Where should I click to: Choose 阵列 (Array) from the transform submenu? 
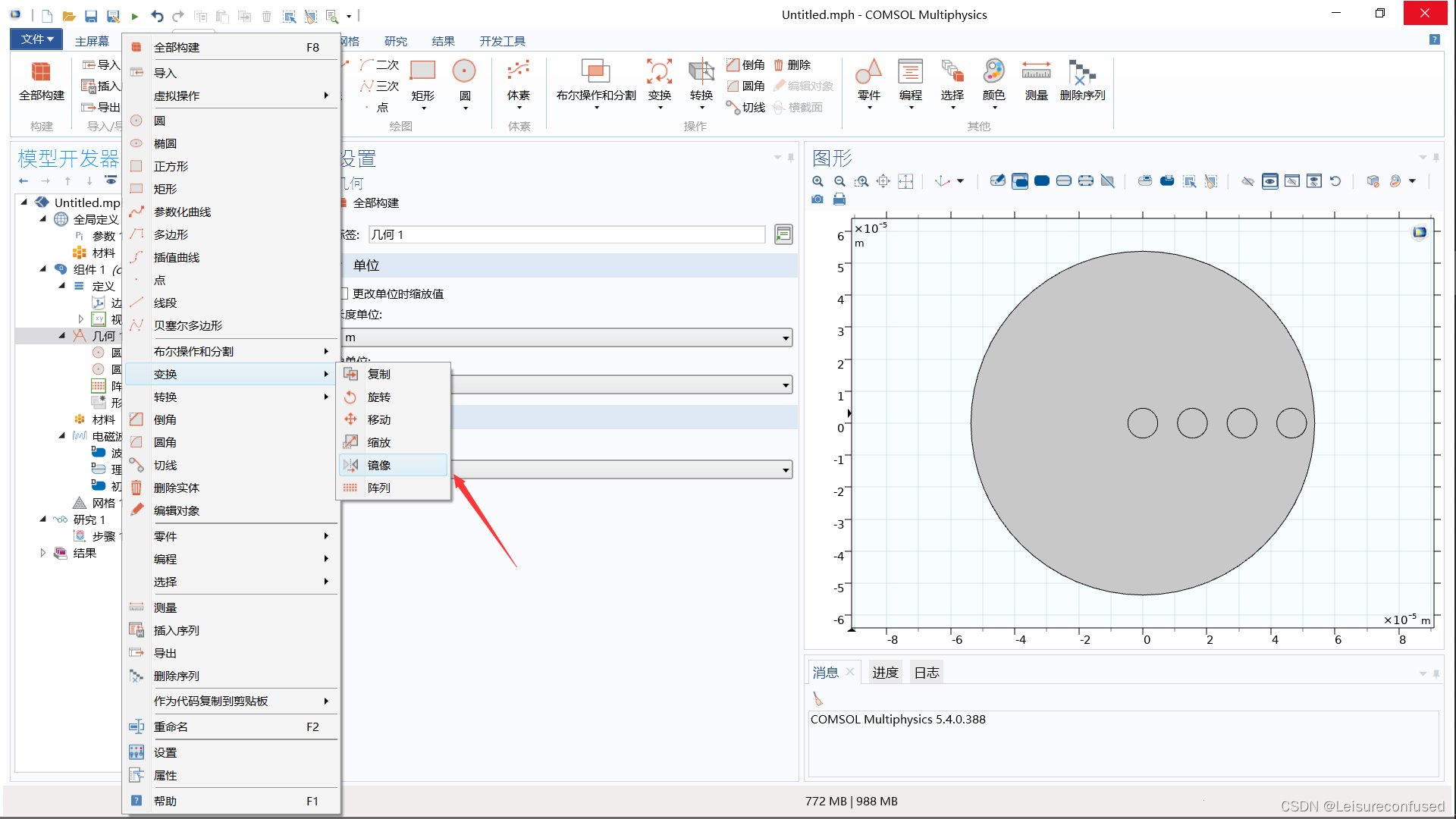pyautogui.click(x=393, y=488)
